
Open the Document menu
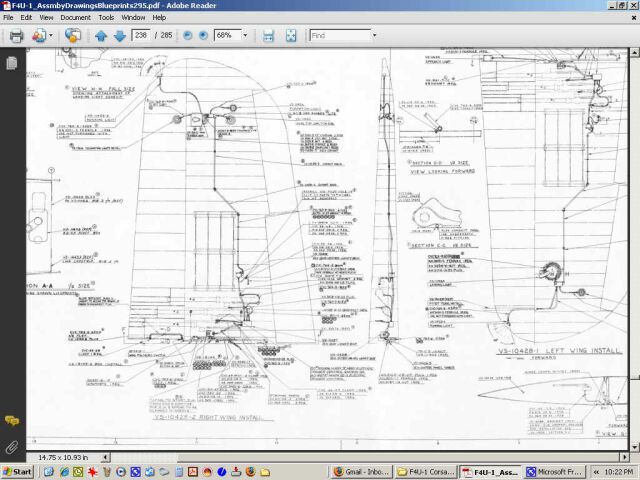[x=76, y=18]
